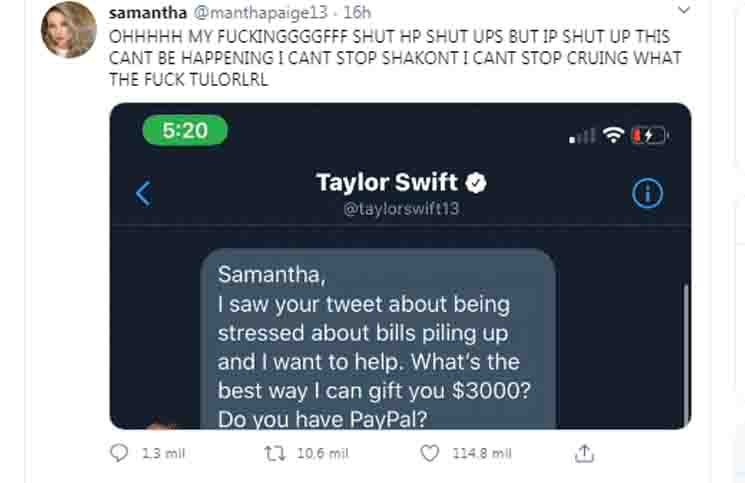This screenshot has width=745, height=483.
Task: Click the scrollbar inside embedded screenshot
Action: click(686, 356)
